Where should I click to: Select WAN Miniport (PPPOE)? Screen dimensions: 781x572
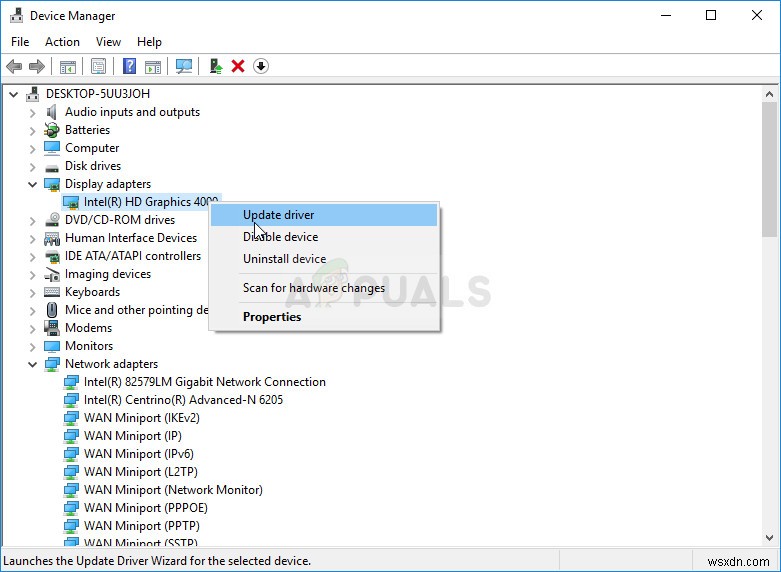(145, 507)
